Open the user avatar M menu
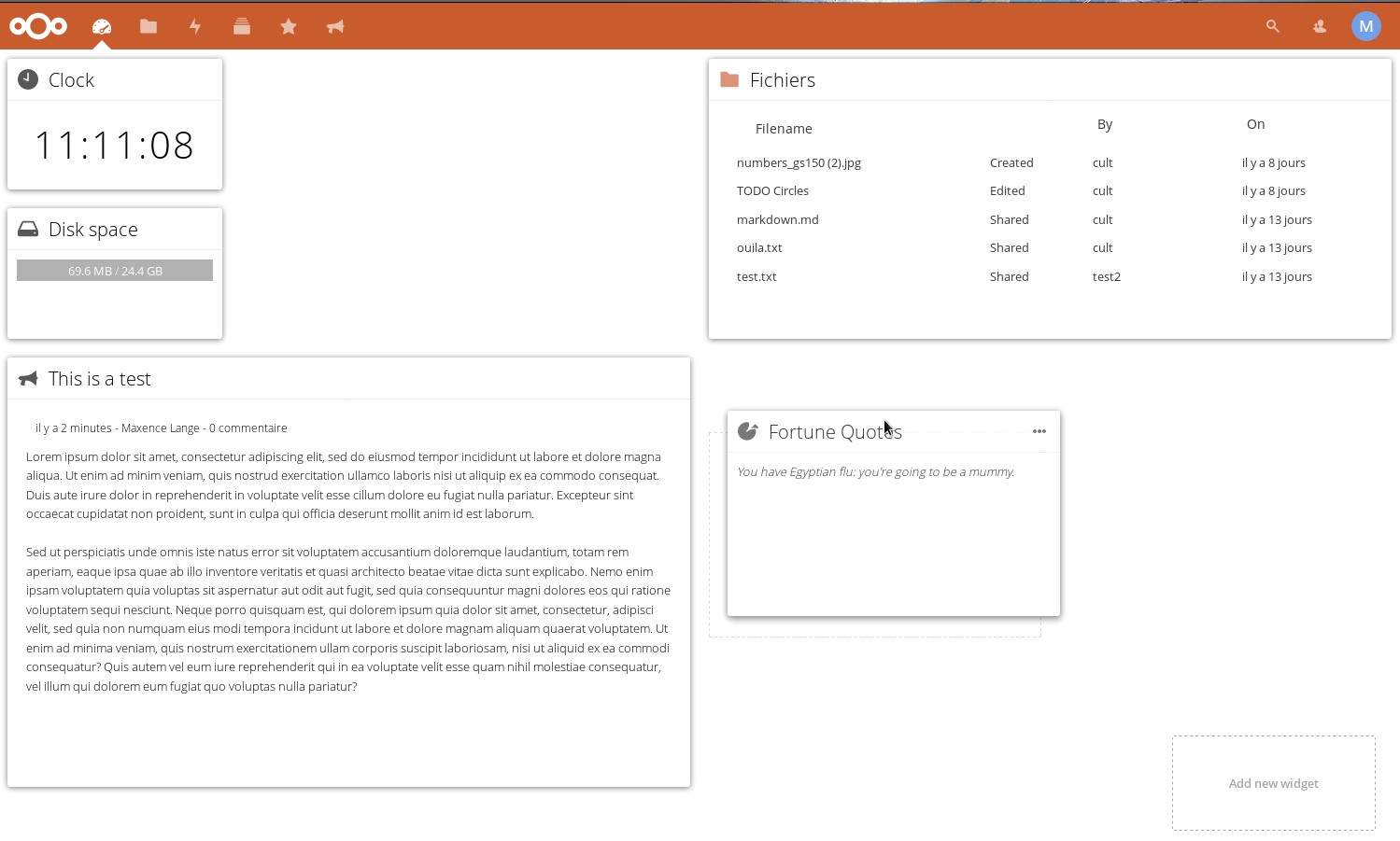1400x841 pixels. (x=1366, y=26)
